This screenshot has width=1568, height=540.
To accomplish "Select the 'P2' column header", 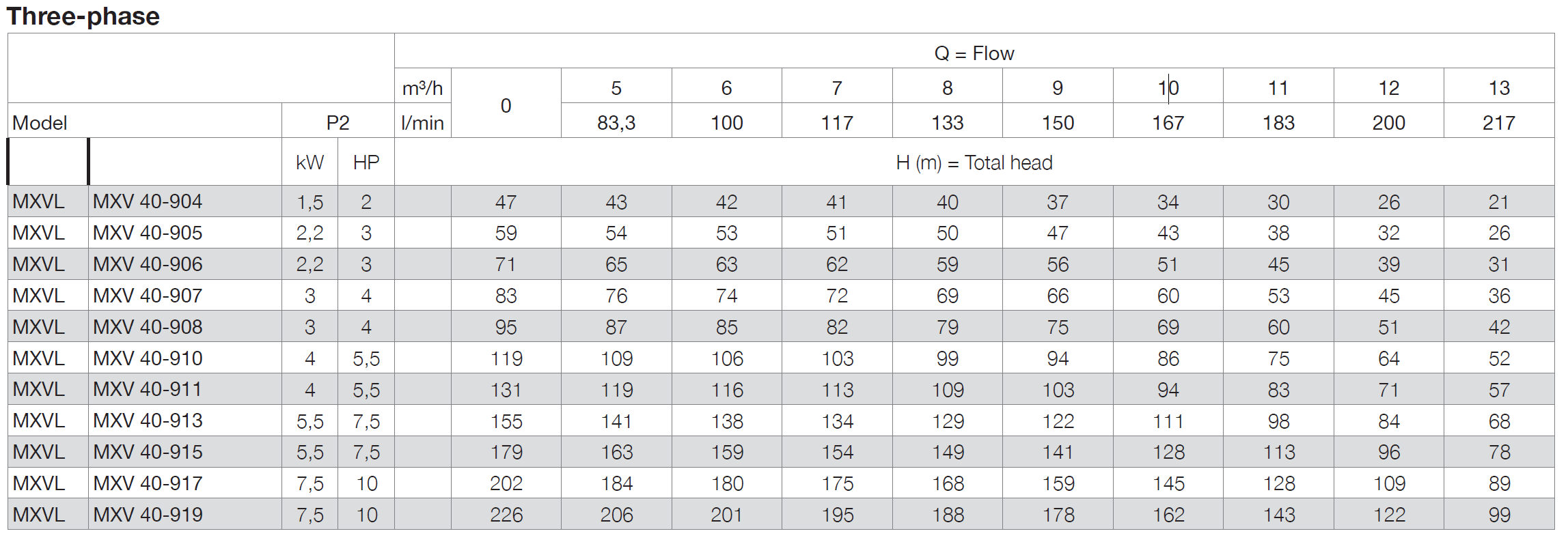I will [338, 123].
